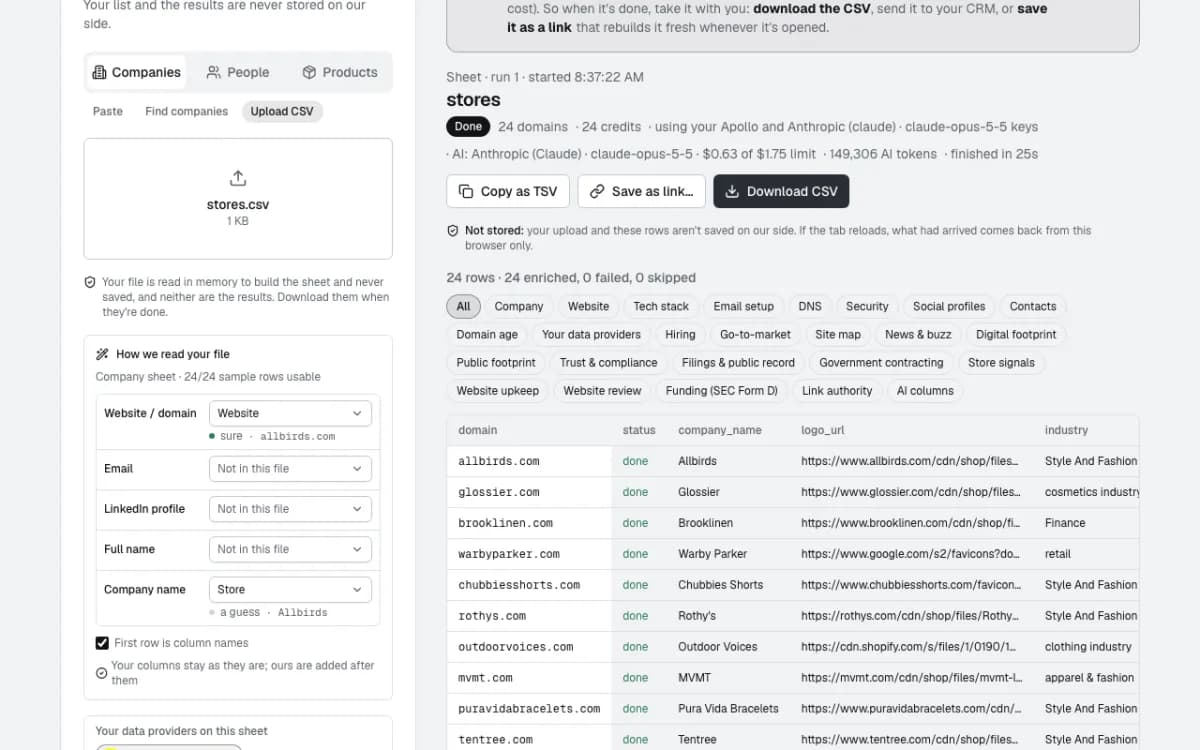Select the Filings & public record chip
Screen dimensions: 1200x750
click(738, 362)
